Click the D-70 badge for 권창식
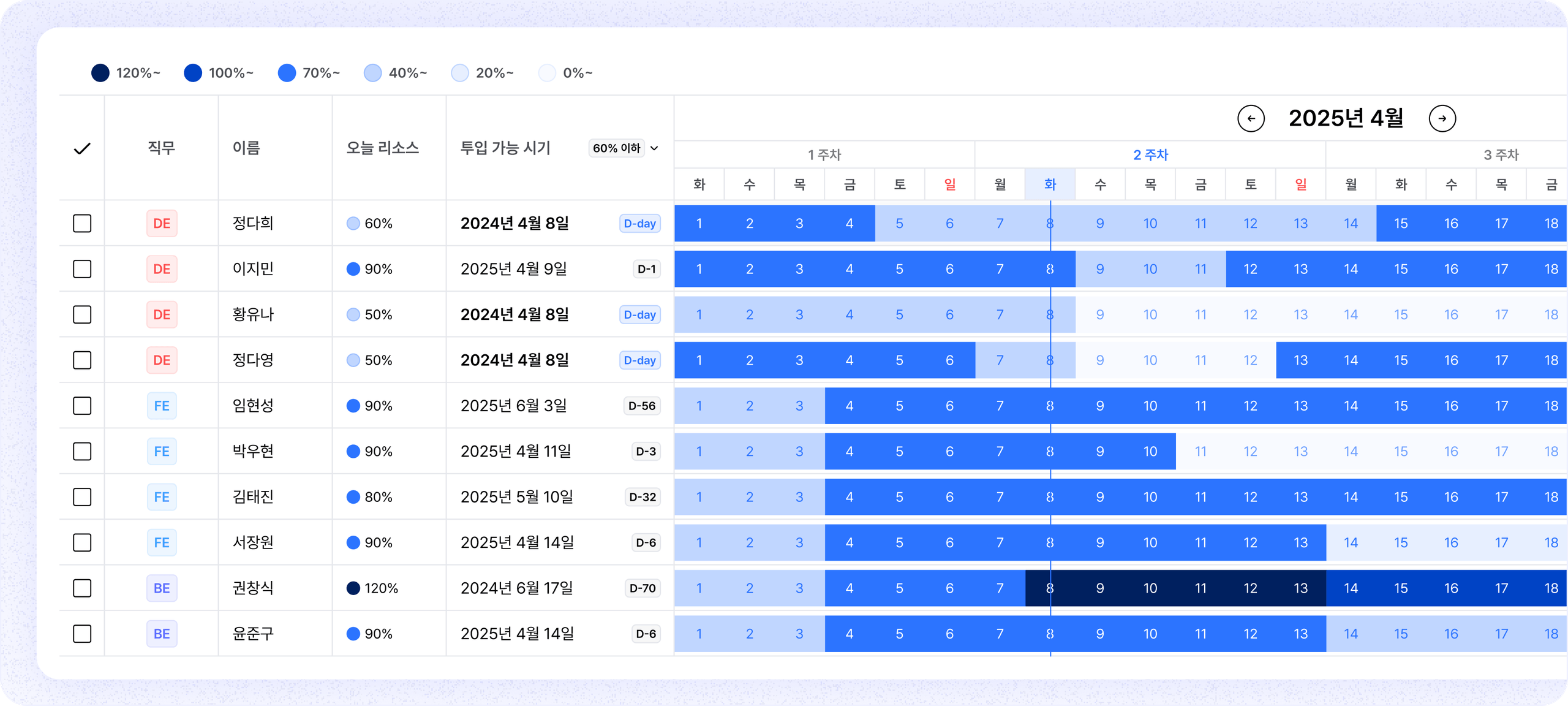Image resolution: width=1568 pixels, height=706 pixels. click(x=642, y=588)
